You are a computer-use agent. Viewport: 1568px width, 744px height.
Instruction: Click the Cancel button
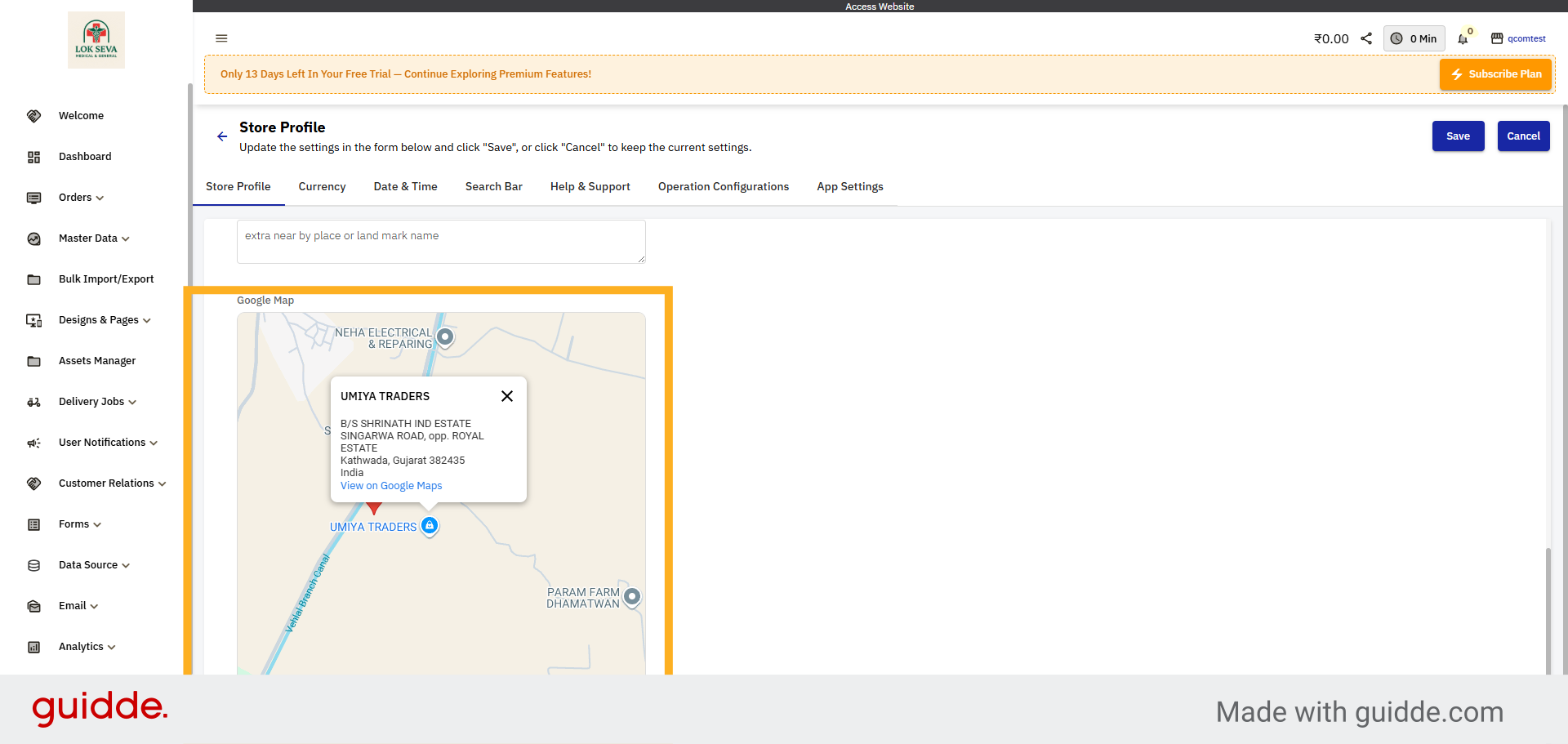[x=1523, y=136]
